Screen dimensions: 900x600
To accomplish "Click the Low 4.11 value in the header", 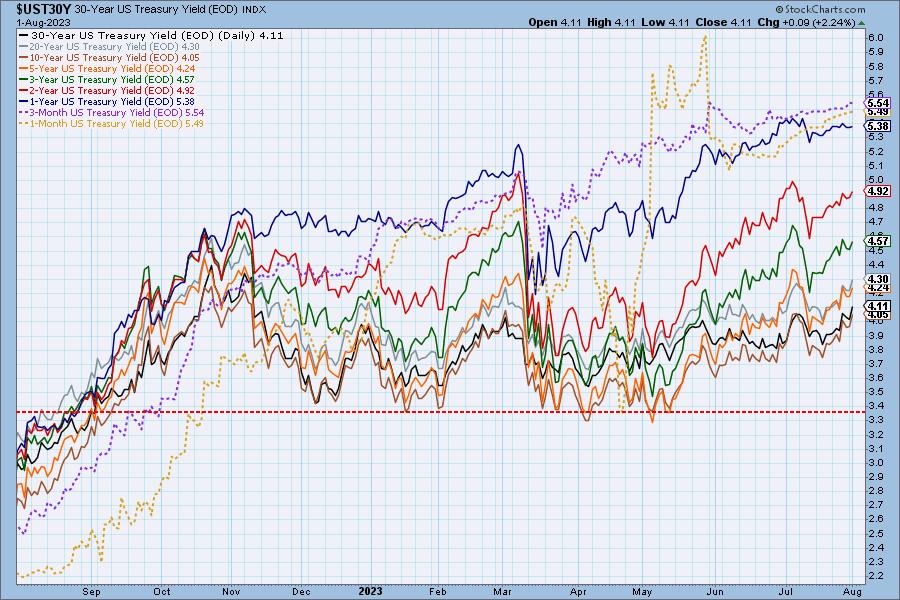I will 665,22.
